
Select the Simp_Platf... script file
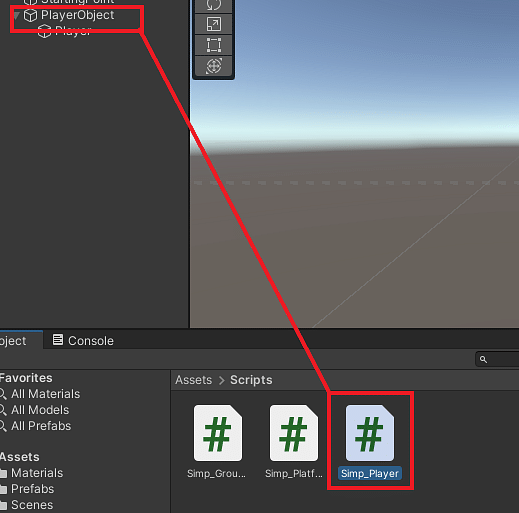click(294, 442)
